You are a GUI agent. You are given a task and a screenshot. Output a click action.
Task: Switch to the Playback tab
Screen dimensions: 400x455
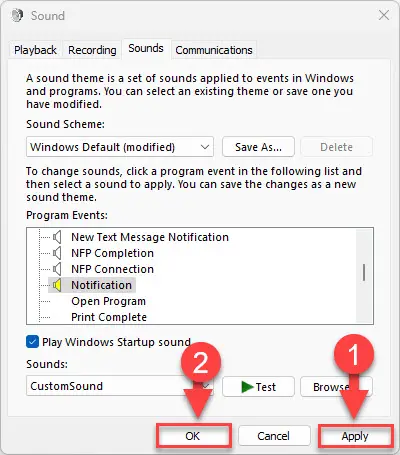click(35, 50)
